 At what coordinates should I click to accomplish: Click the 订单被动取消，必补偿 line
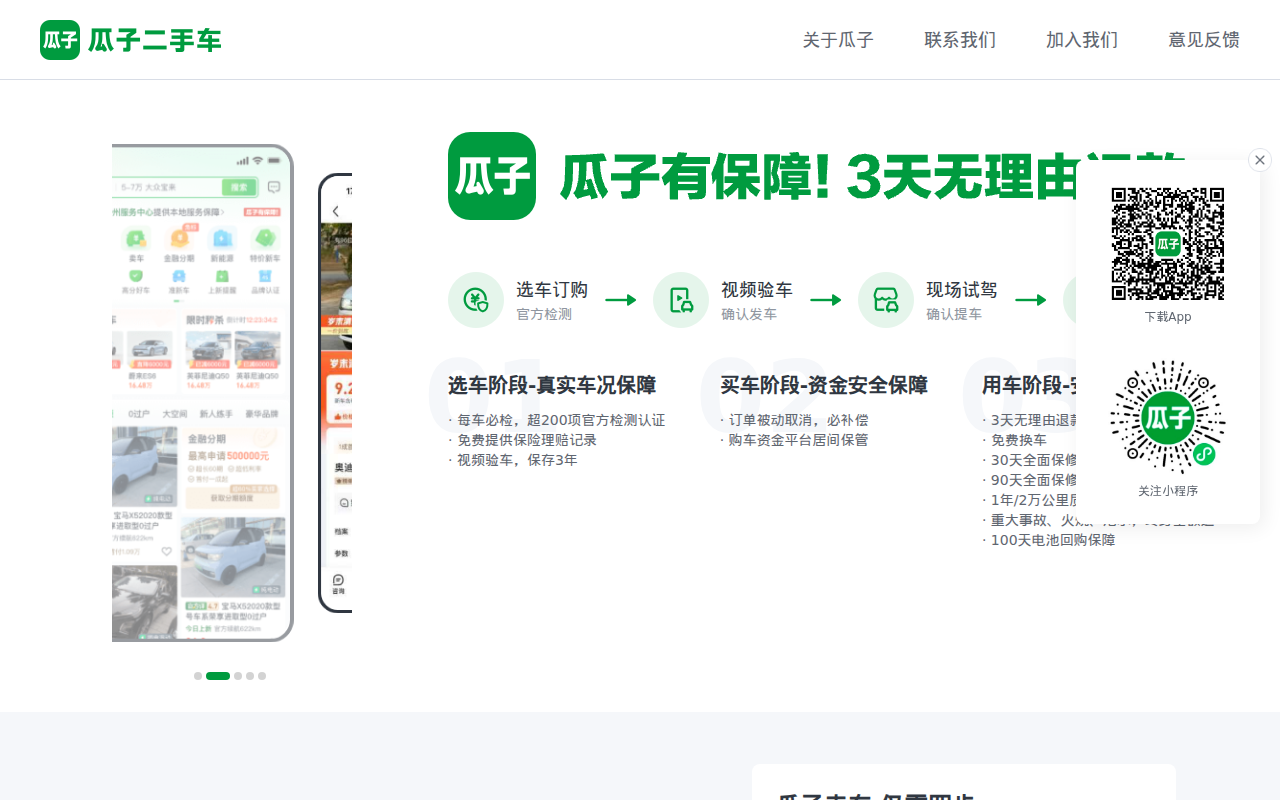pos(795,420)
